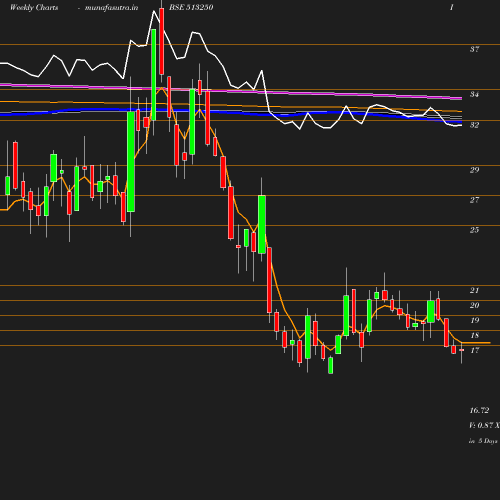This screenshot has height=500, width=500.
Task: Click the price axis label 17
Action: (x=475, y=350)
